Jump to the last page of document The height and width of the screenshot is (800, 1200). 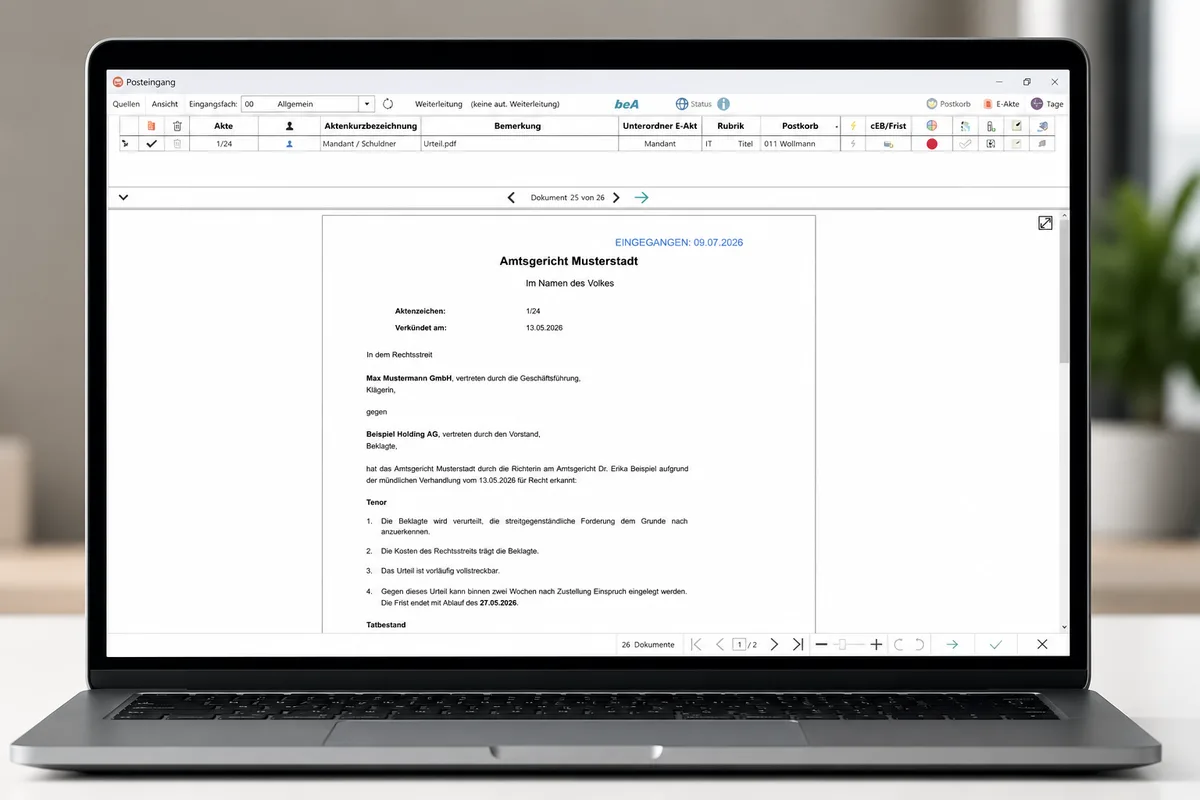pyautogui.click(x=797, y=645)
